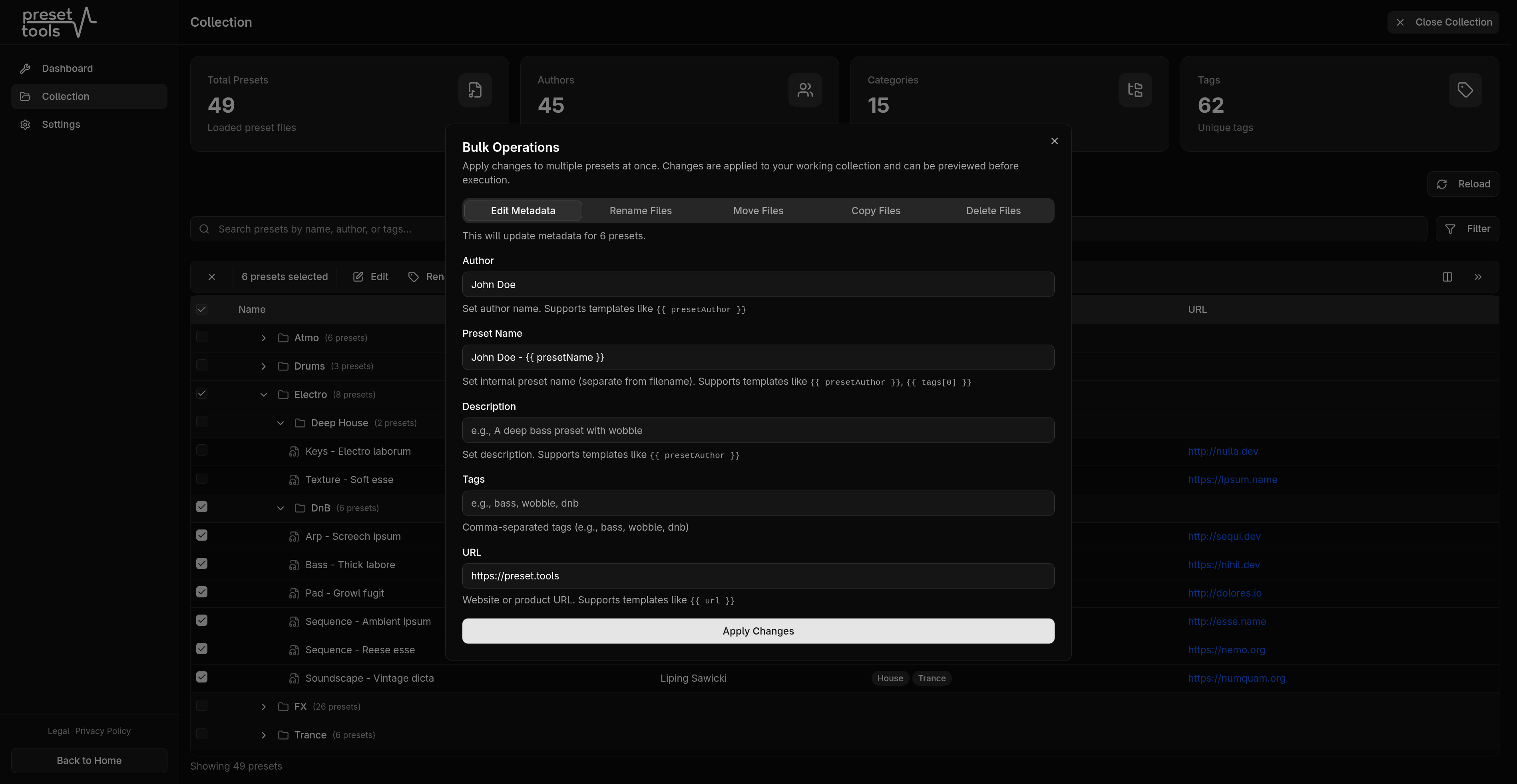Screen dimensions: 1517x784
Task: Click the Edit icon in the selection bar
Action: pyautogui.click(x=358, y=276)
